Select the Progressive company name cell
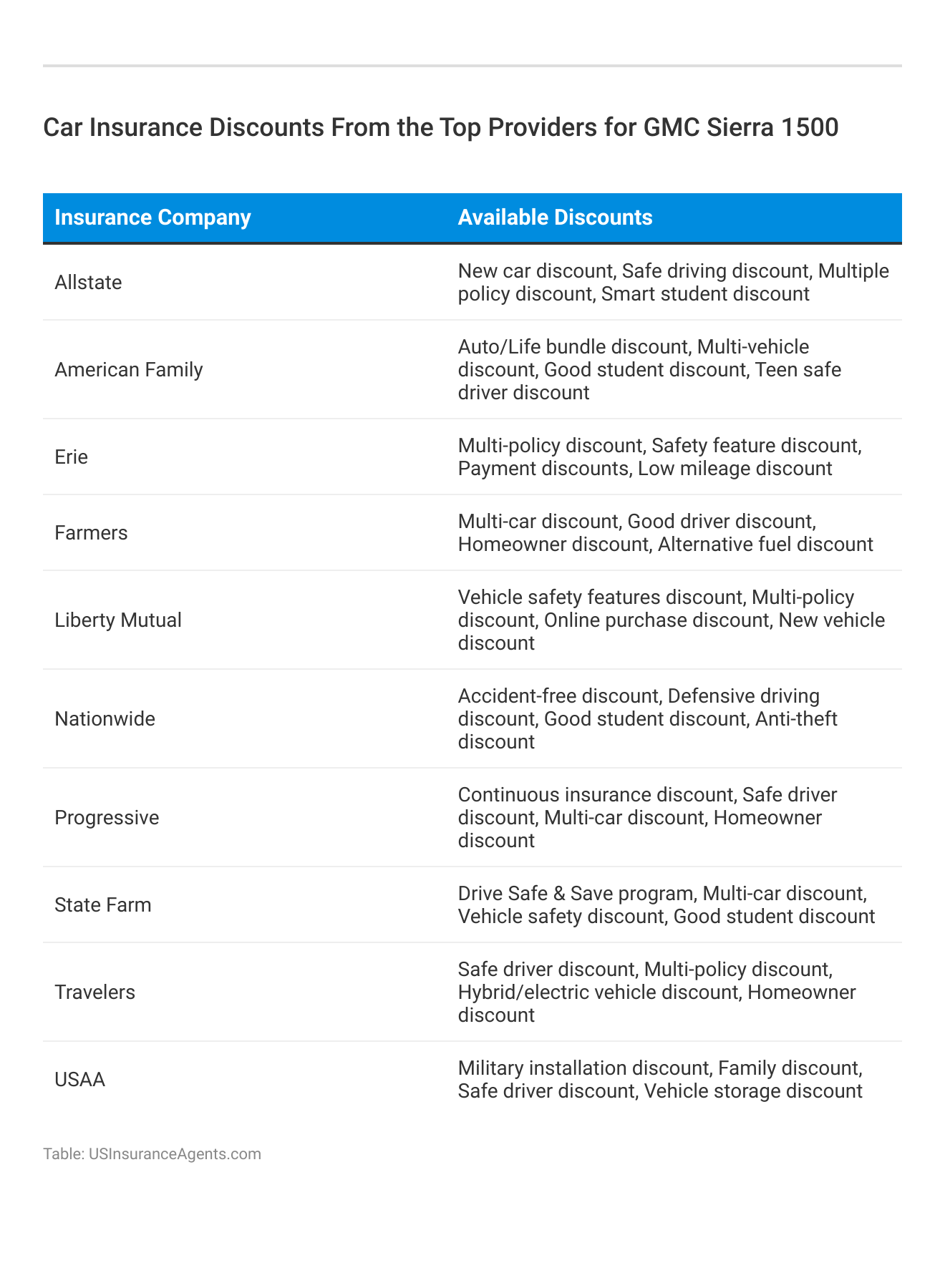 [x=107, y=817]
